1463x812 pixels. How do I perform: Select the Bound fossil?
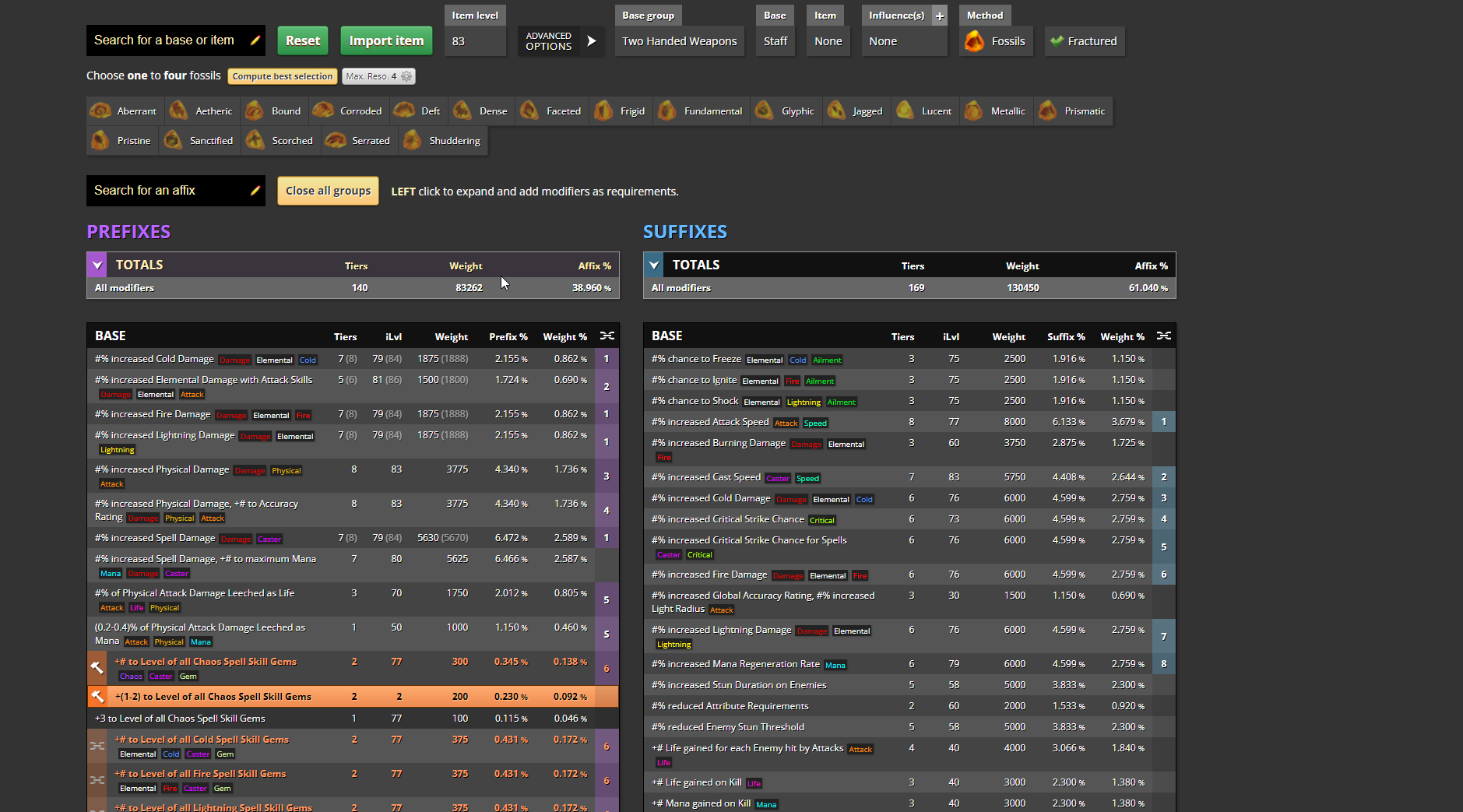(x=274, y=111)
